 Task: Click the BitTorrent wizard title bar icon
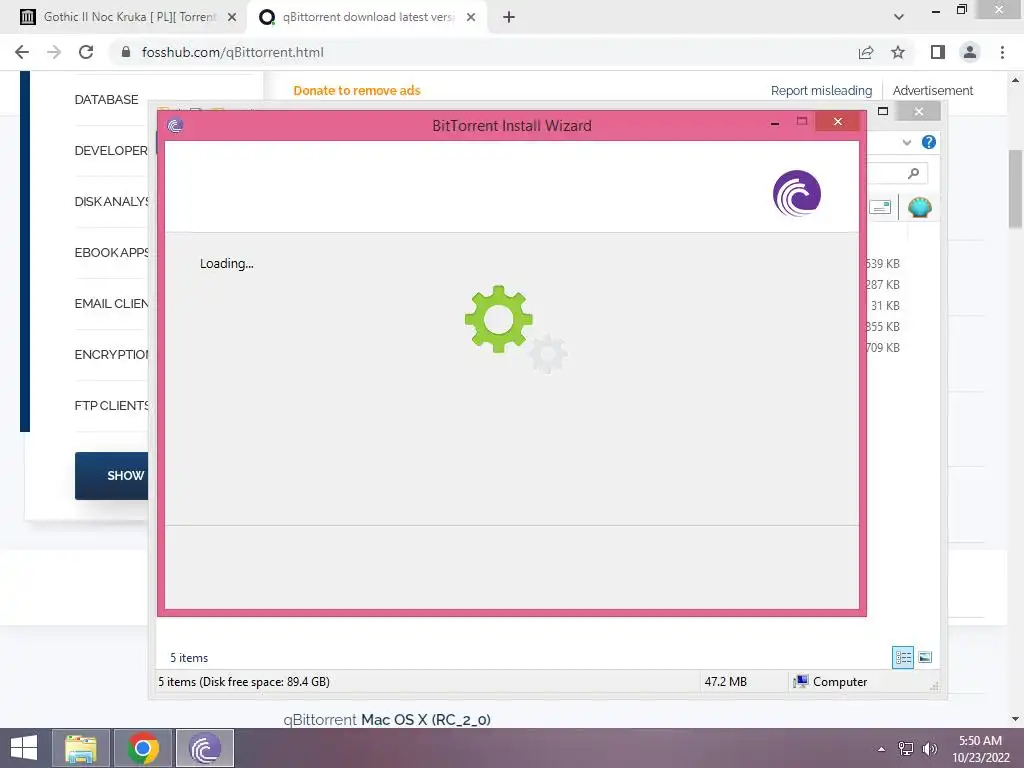coord(175,125)
